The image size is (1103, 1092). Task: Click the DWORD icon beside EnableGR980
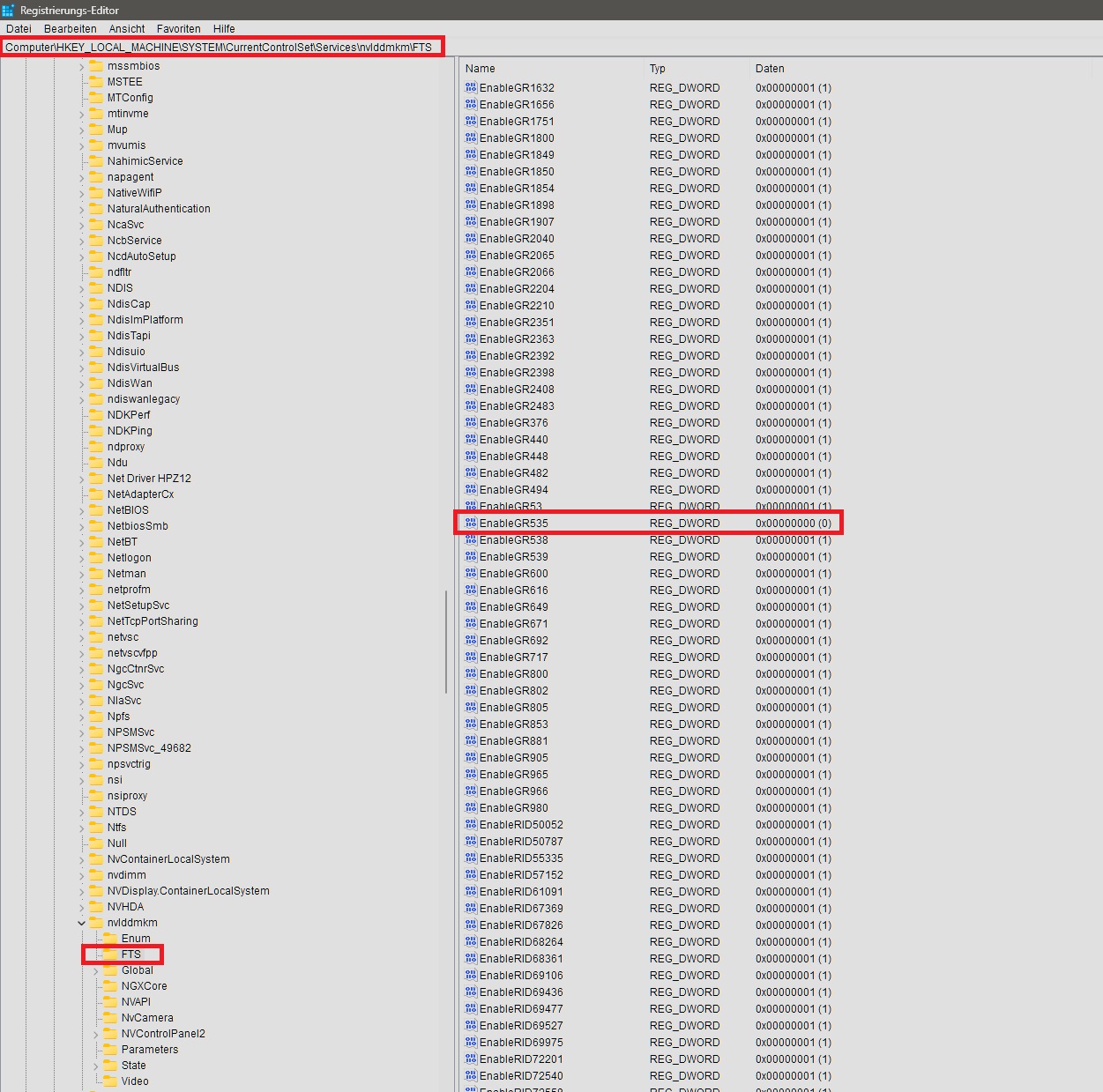pyautogui.click(x=471, y=808)
